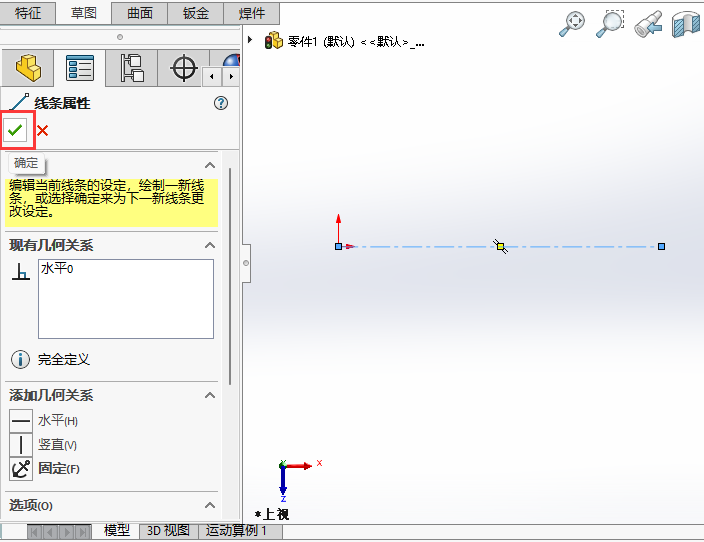
Task: Click Zoom to Area icon
Action: point(610,24)
